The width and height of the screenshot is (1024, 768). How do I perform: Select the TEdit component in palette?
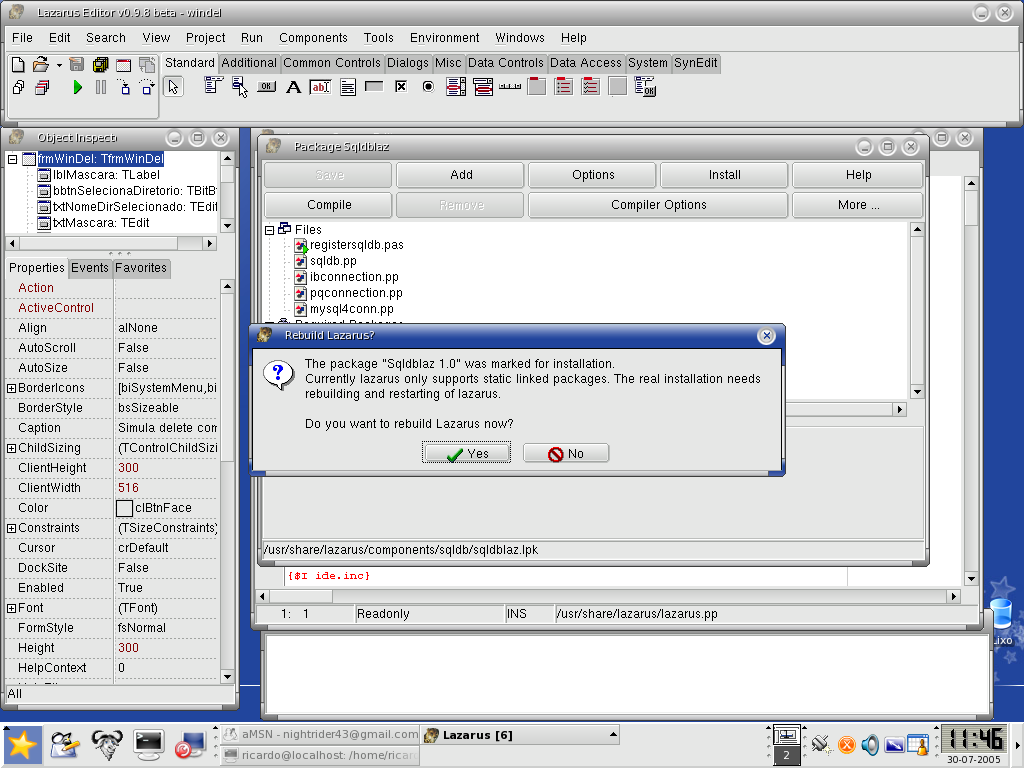coord(320,87)
